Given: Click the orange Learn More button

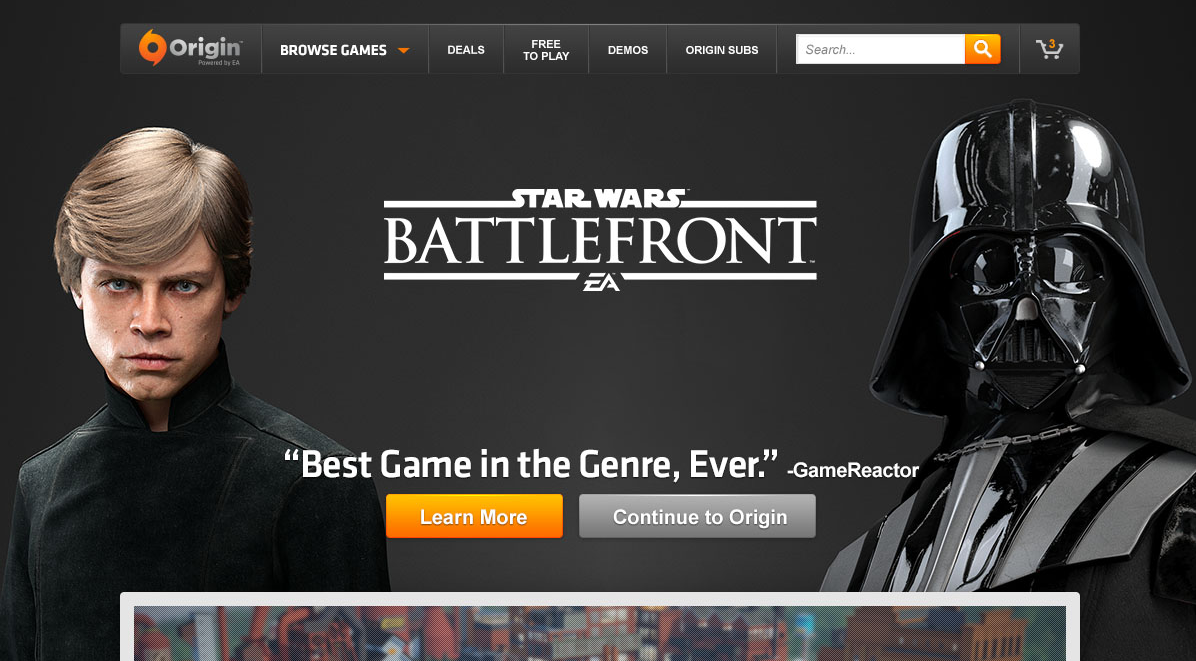Looking at the screenshot, I should pyautogui.click(x=474, y=516).
